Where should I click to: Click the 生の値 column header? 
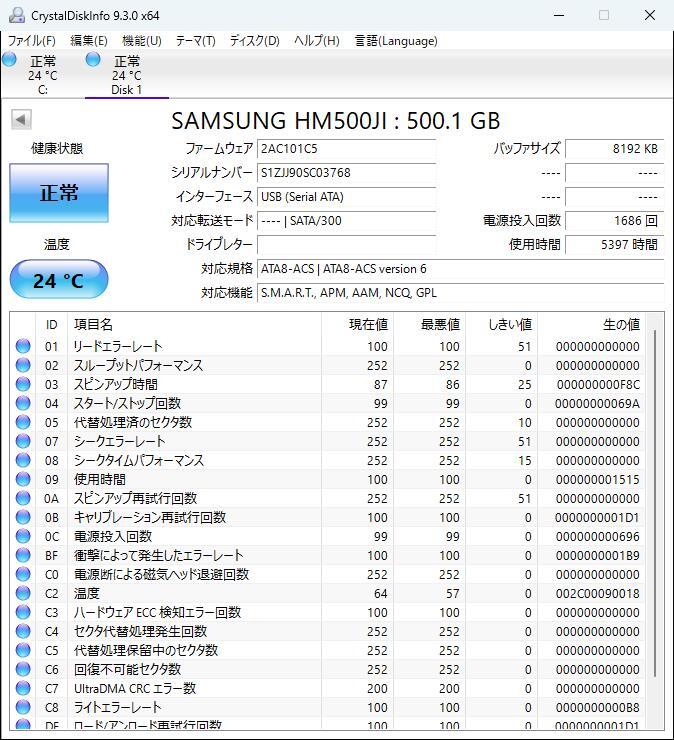click(x=592, y=325)
